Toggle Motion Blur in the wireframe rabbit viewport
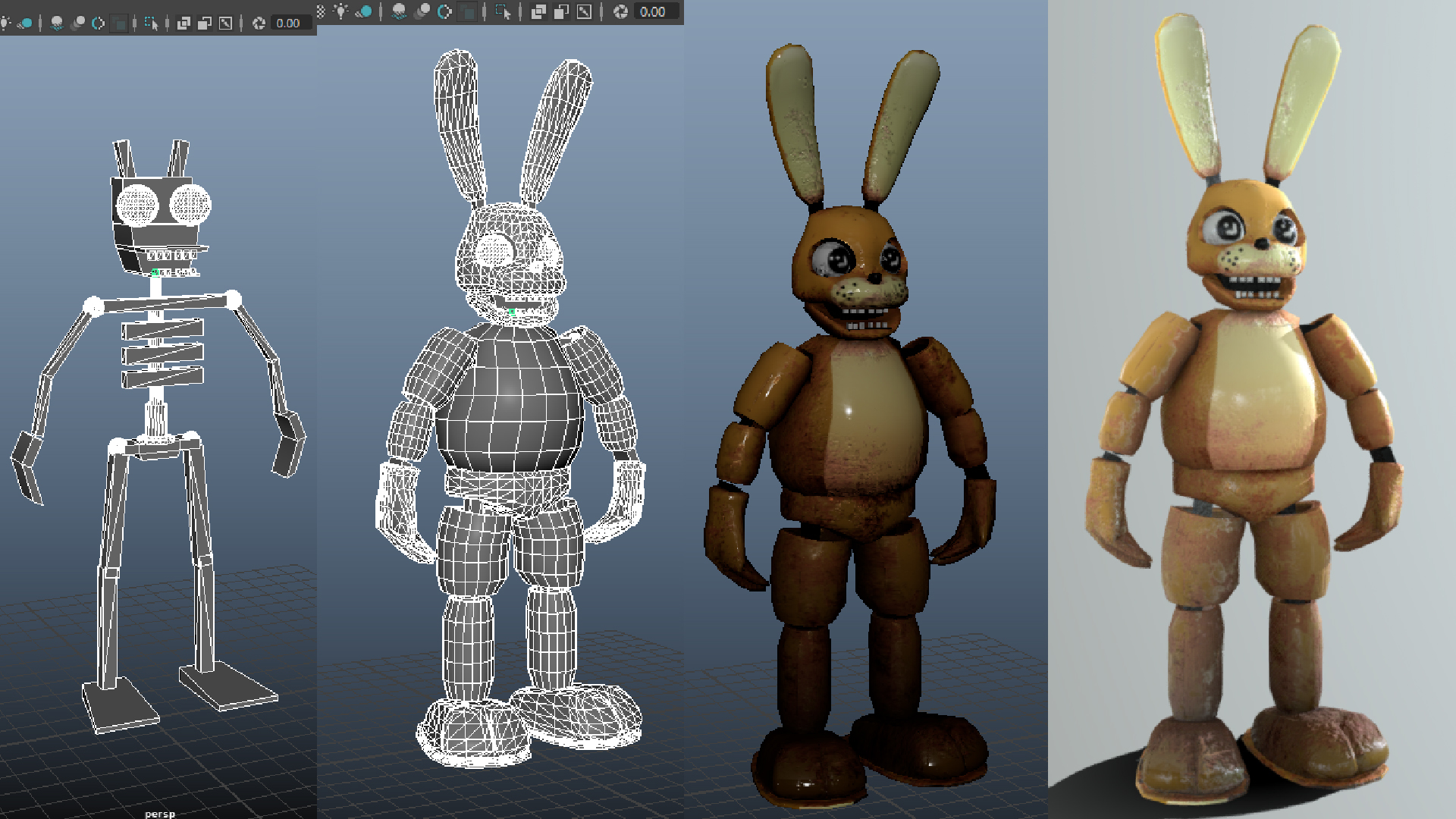The image size is (1456, 819). 422,11
